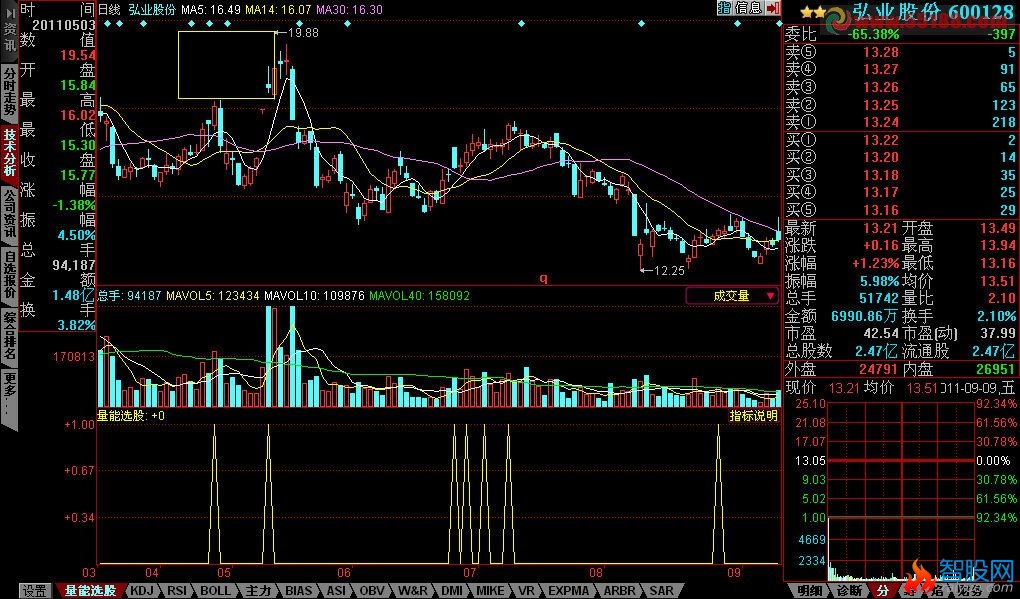Select the BOLL indicator tab
Viewport: 1020px width, 599px height.
(x=215, y=591)
